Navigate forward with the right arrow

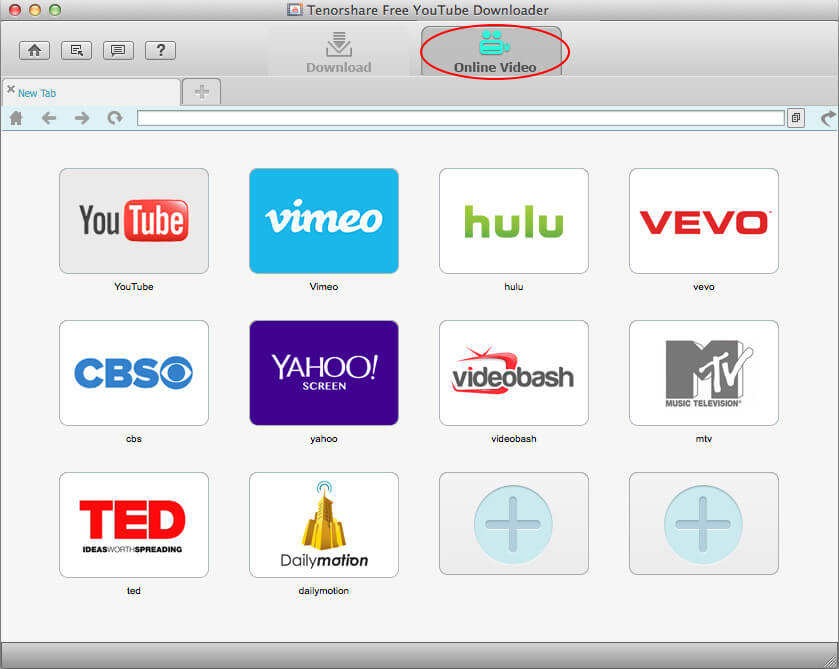(x=82, y=118)
